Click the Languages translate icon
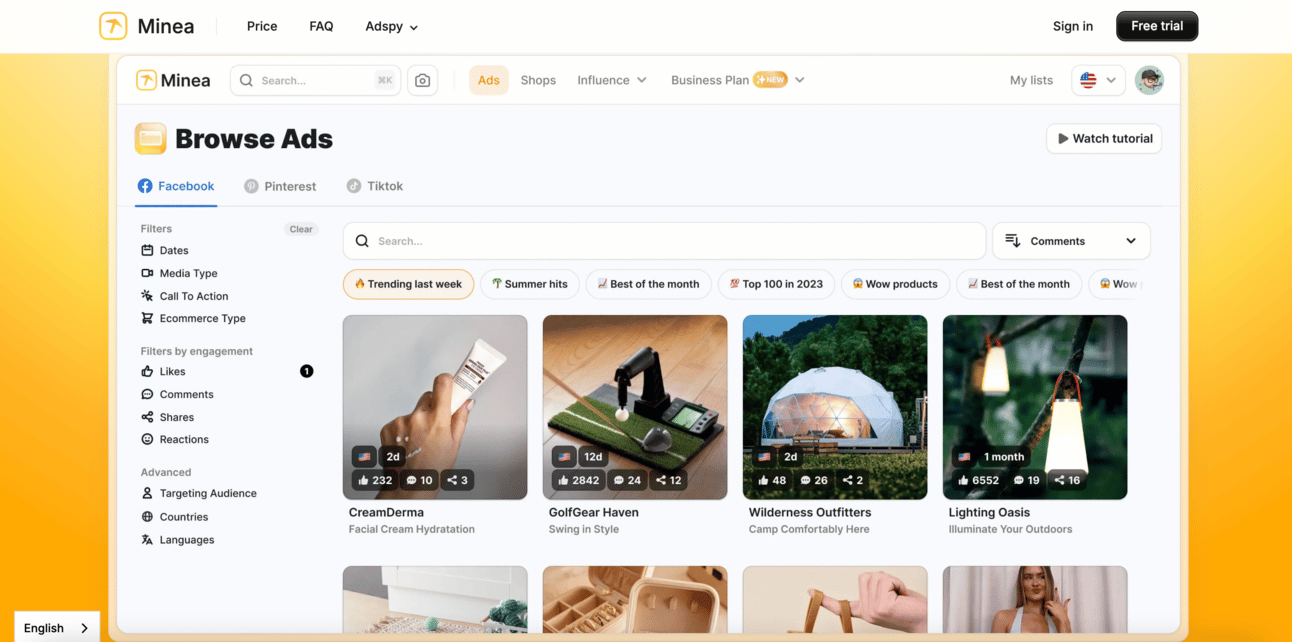1292x642 pixels. click(147, 540)
